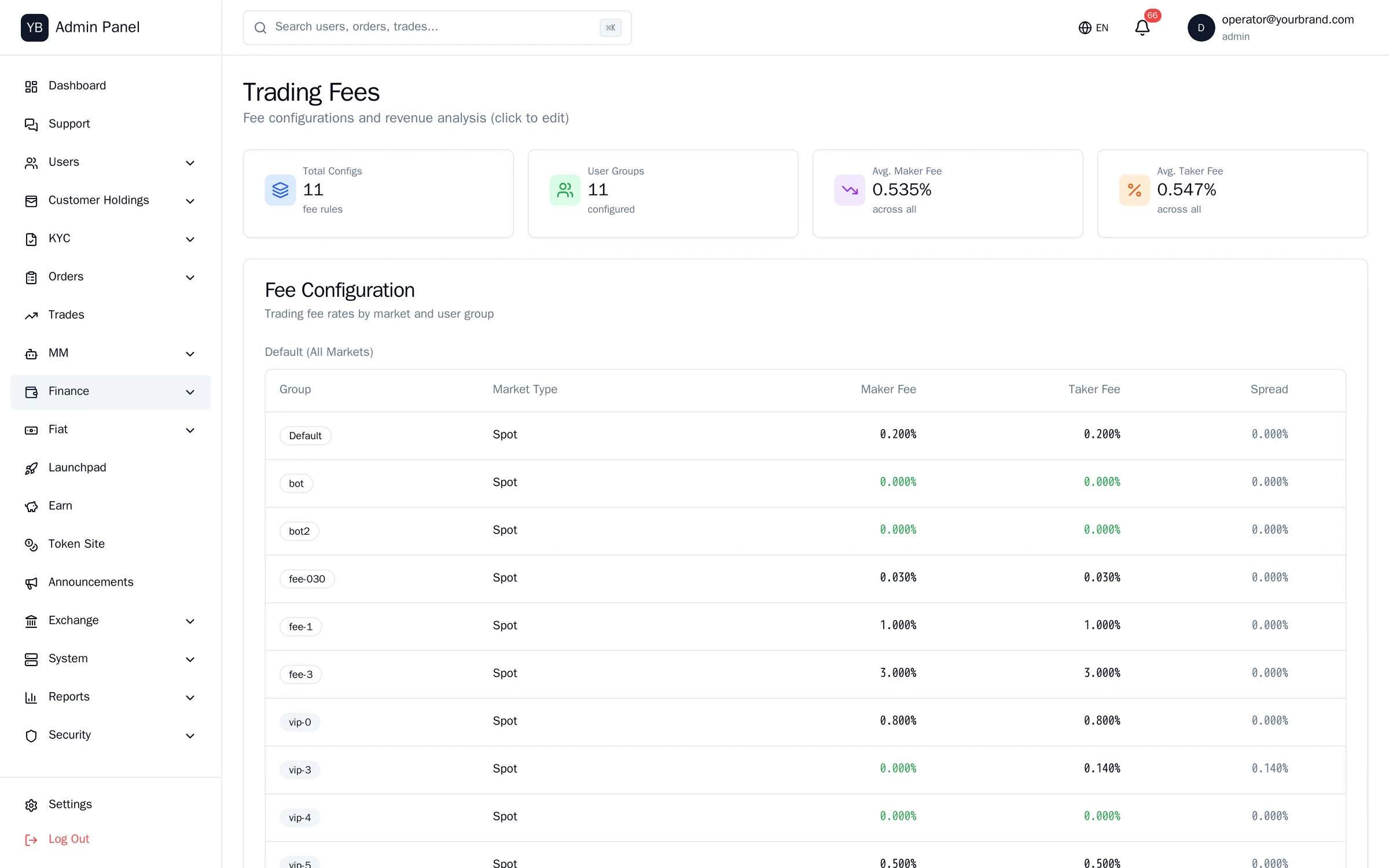1389x868 pixels.
Task: Open notifications bell with 66 badge
Action: pyautogui.click(x=1142, y=27)
